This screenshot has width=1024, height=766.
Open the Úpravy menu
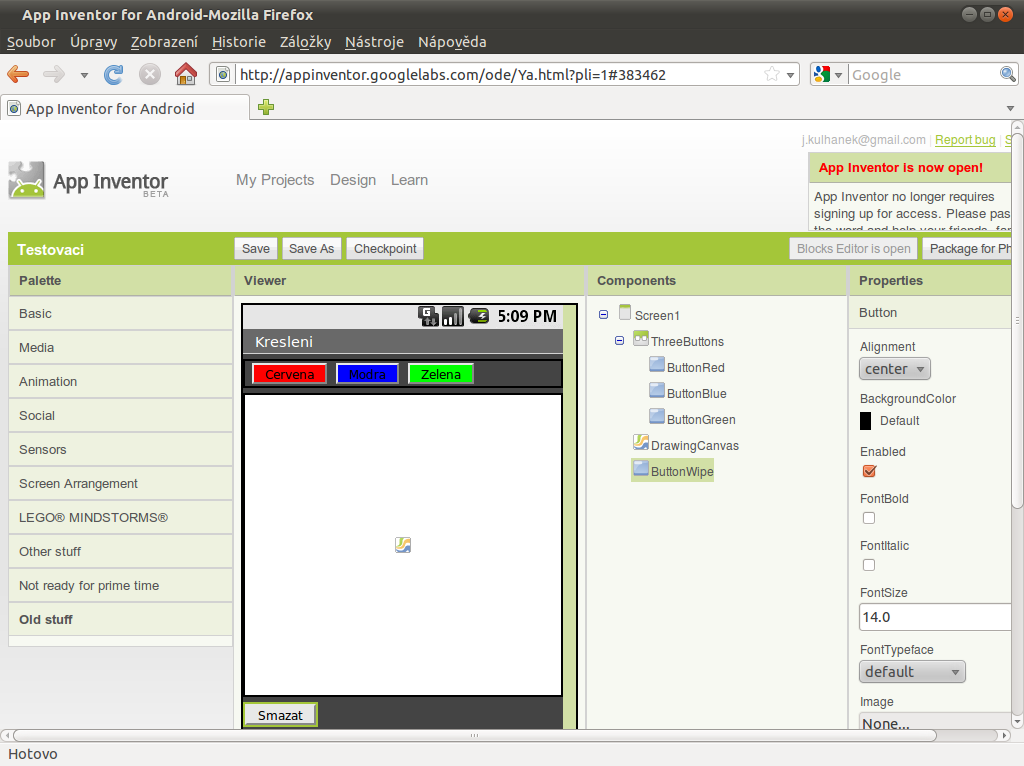tap(94, 42)
